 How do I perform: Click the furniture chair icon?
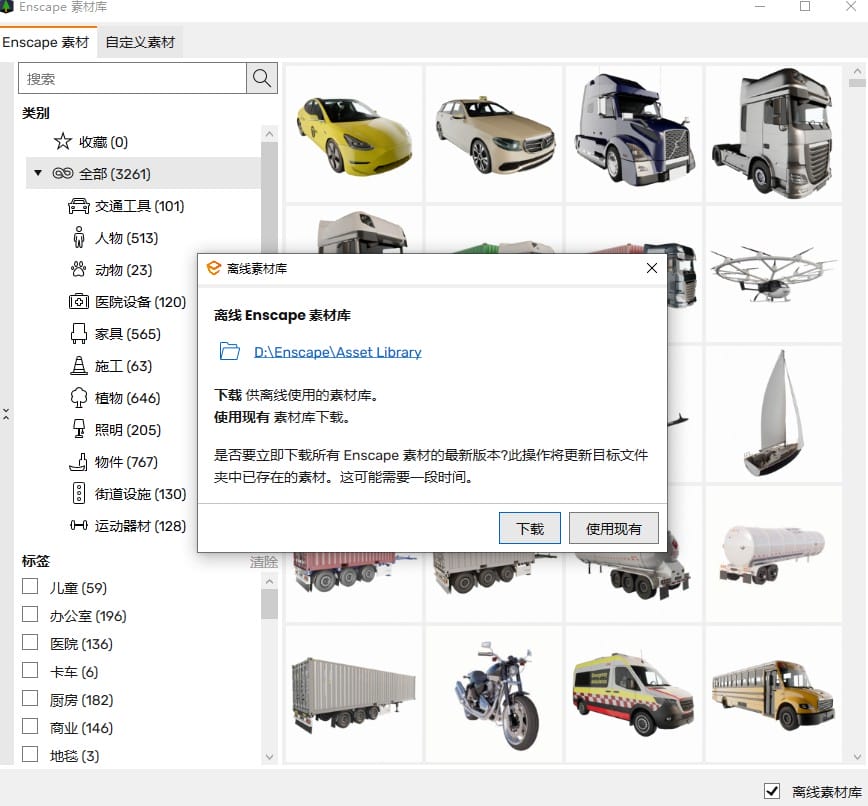79,334
